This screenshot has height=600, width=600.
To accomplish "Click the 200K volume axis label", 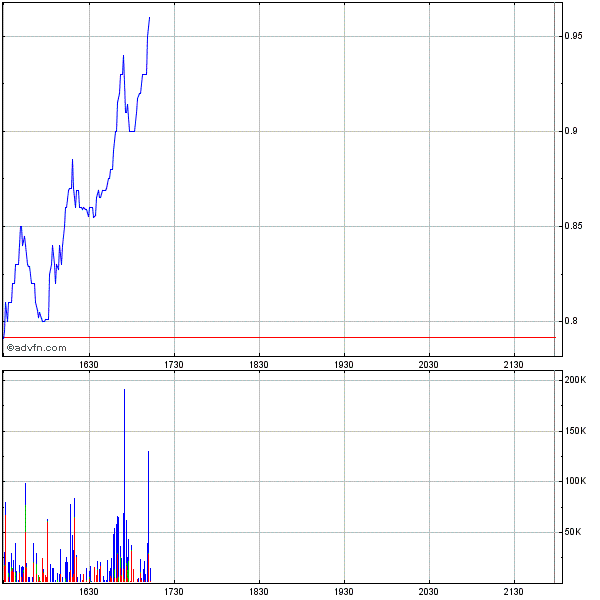I will coord(575,380).
